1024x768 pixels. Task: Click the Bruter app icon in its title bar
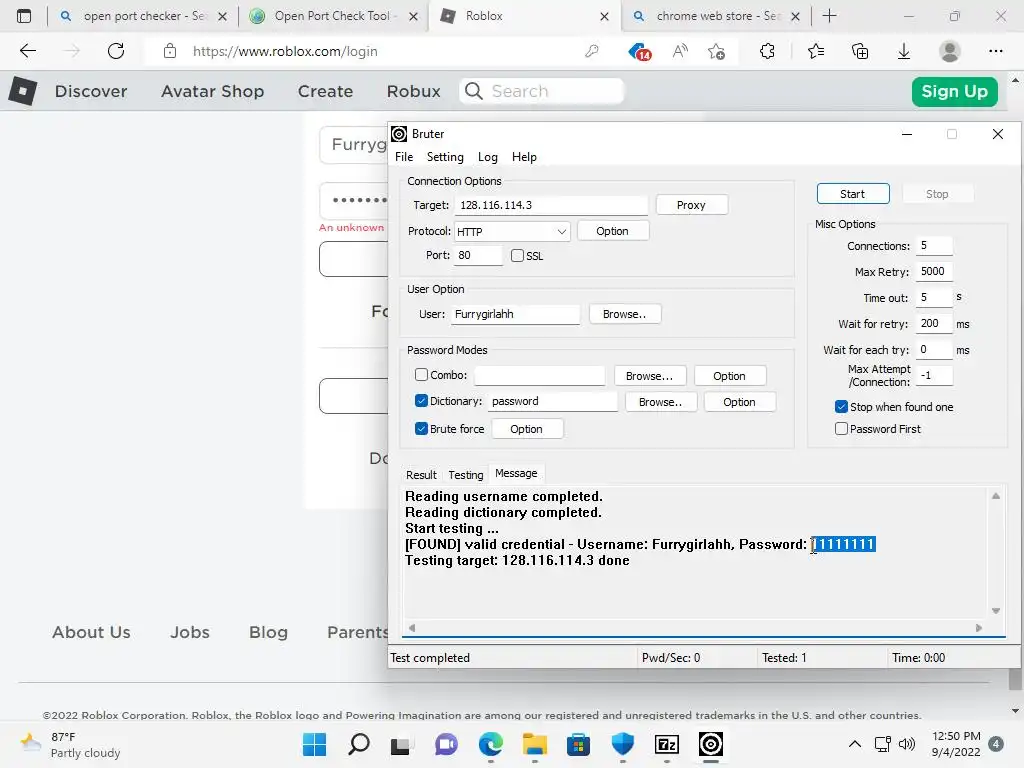point(399,134)
